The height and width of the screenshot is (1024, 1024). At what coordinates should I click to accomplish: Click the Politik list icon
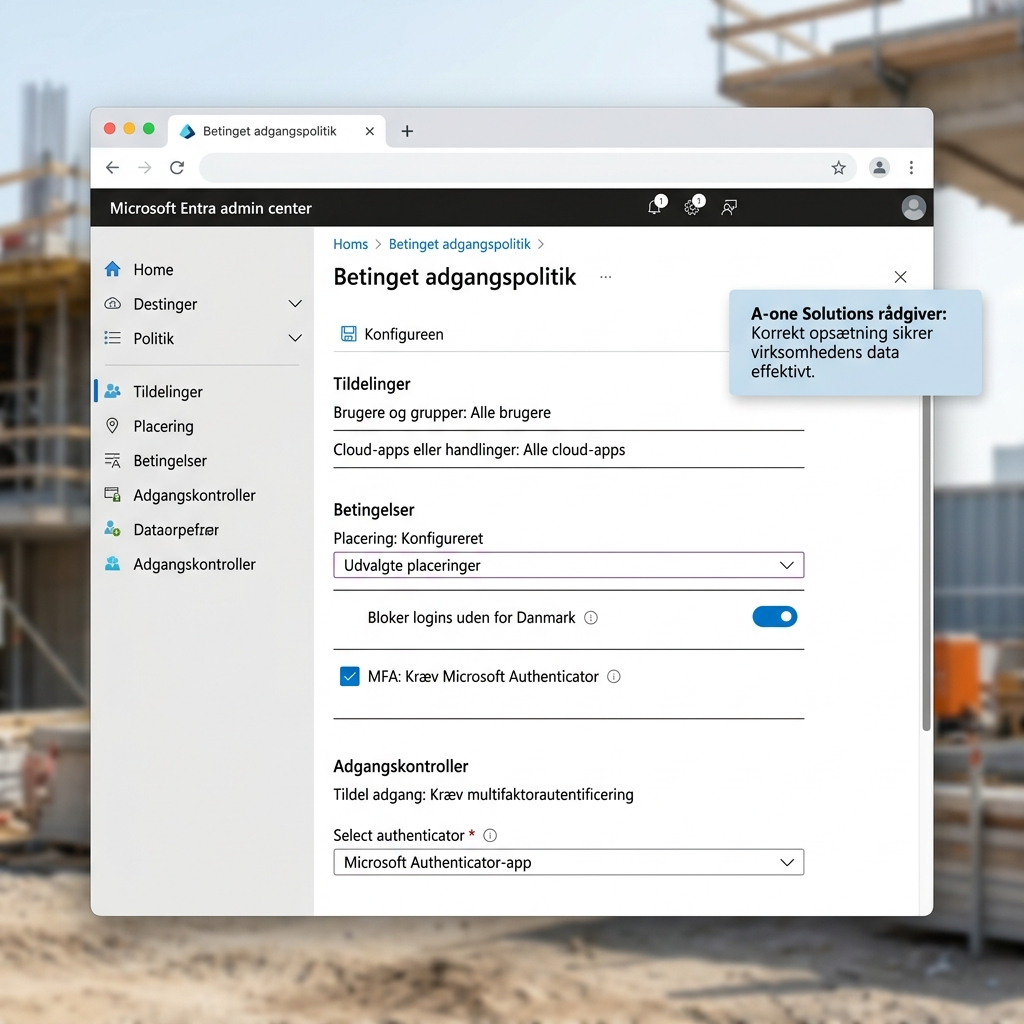[112, 338]
